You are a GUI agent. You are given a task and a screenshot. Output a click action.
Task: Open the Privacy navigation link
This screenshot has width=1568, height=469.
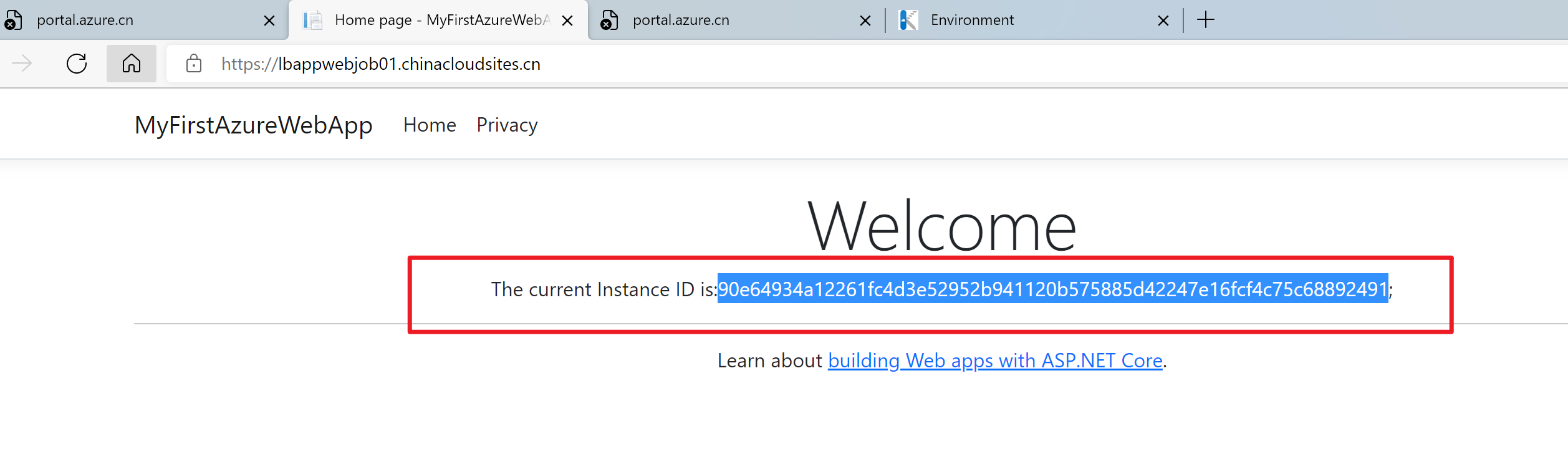(507, 125)
